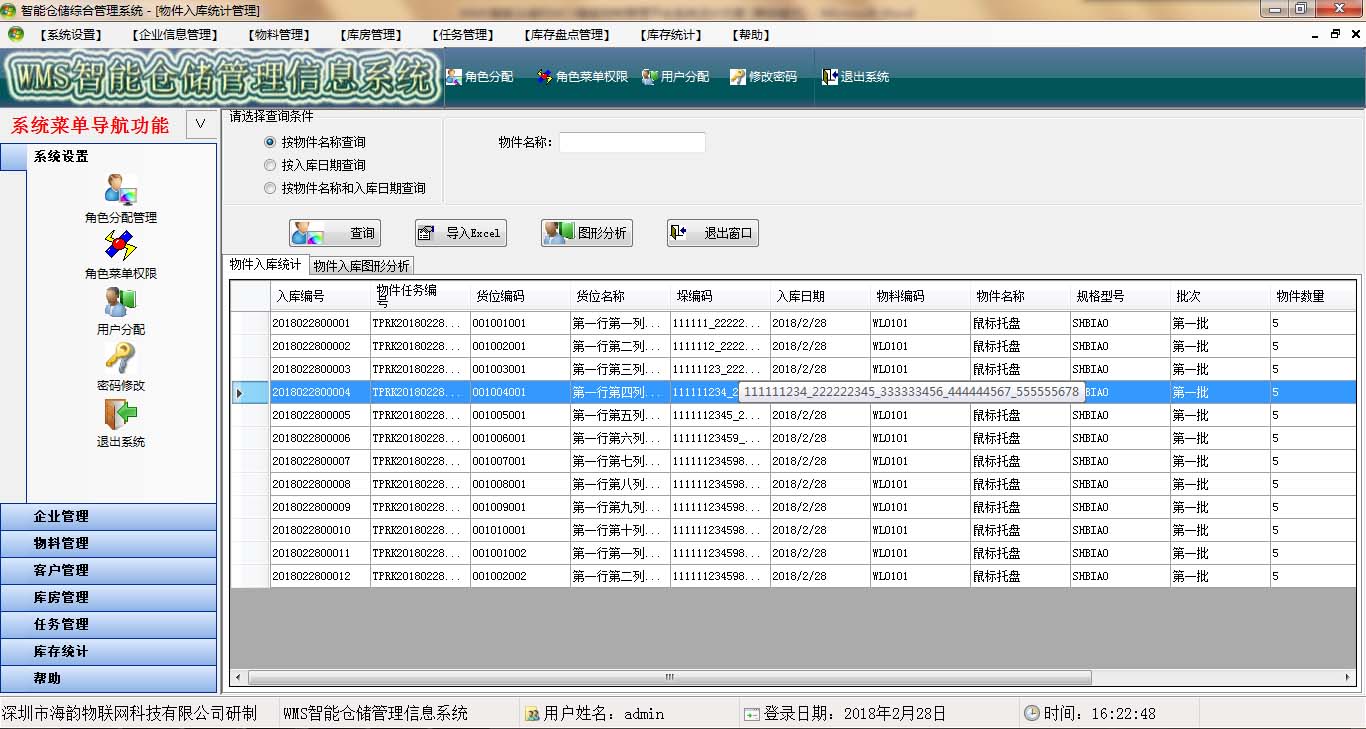Click the 导入Excel button

pyautogui.click(x=461, y=233)
